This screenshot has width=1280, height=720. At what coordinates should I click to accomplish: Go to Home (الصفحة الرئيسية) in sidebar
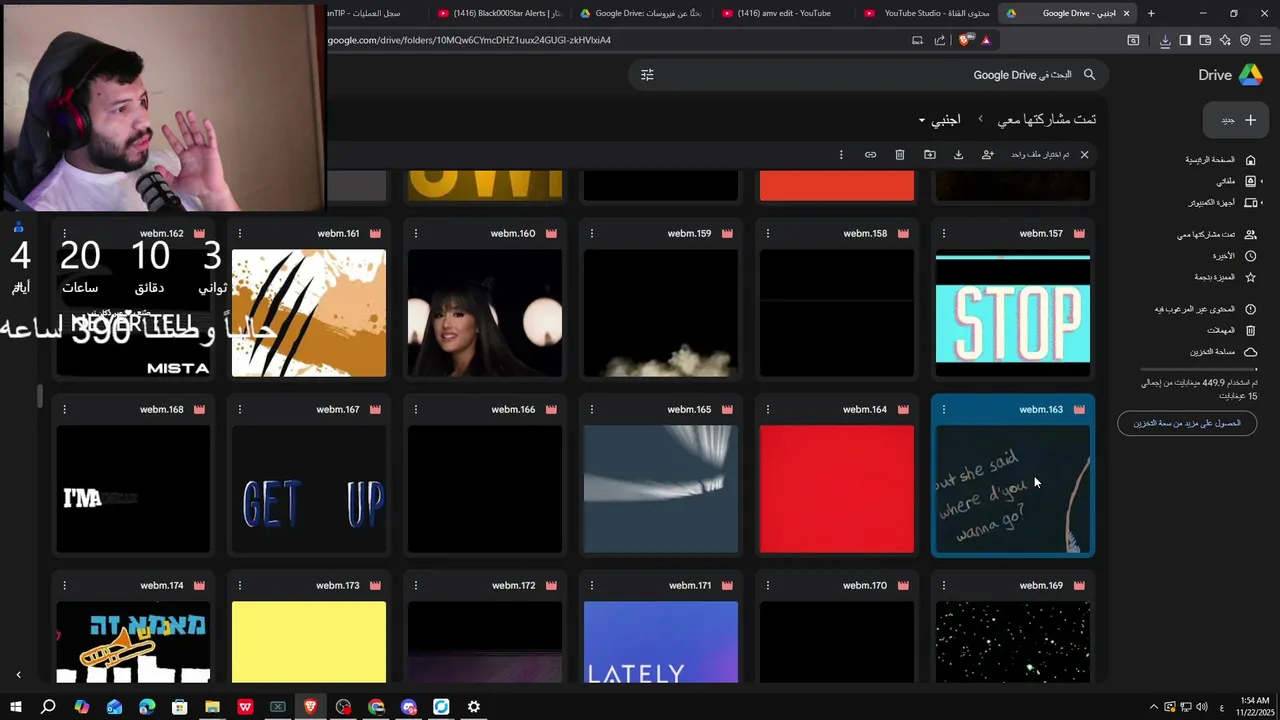click(x=1219, y=160)
